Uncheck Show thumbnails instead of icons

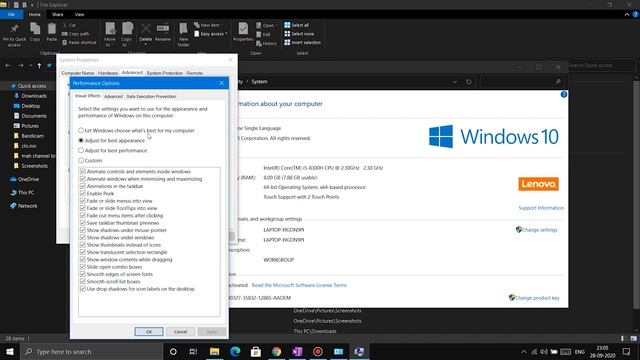coord(83,245)
